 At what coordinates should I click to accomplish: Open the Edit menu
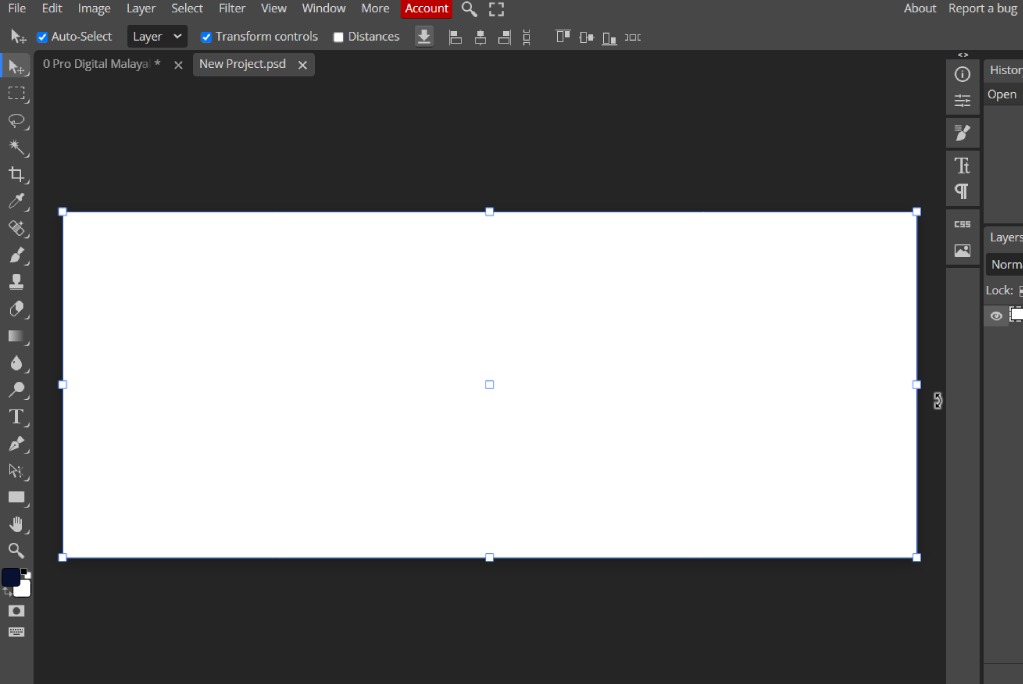[x=52, y=8]
